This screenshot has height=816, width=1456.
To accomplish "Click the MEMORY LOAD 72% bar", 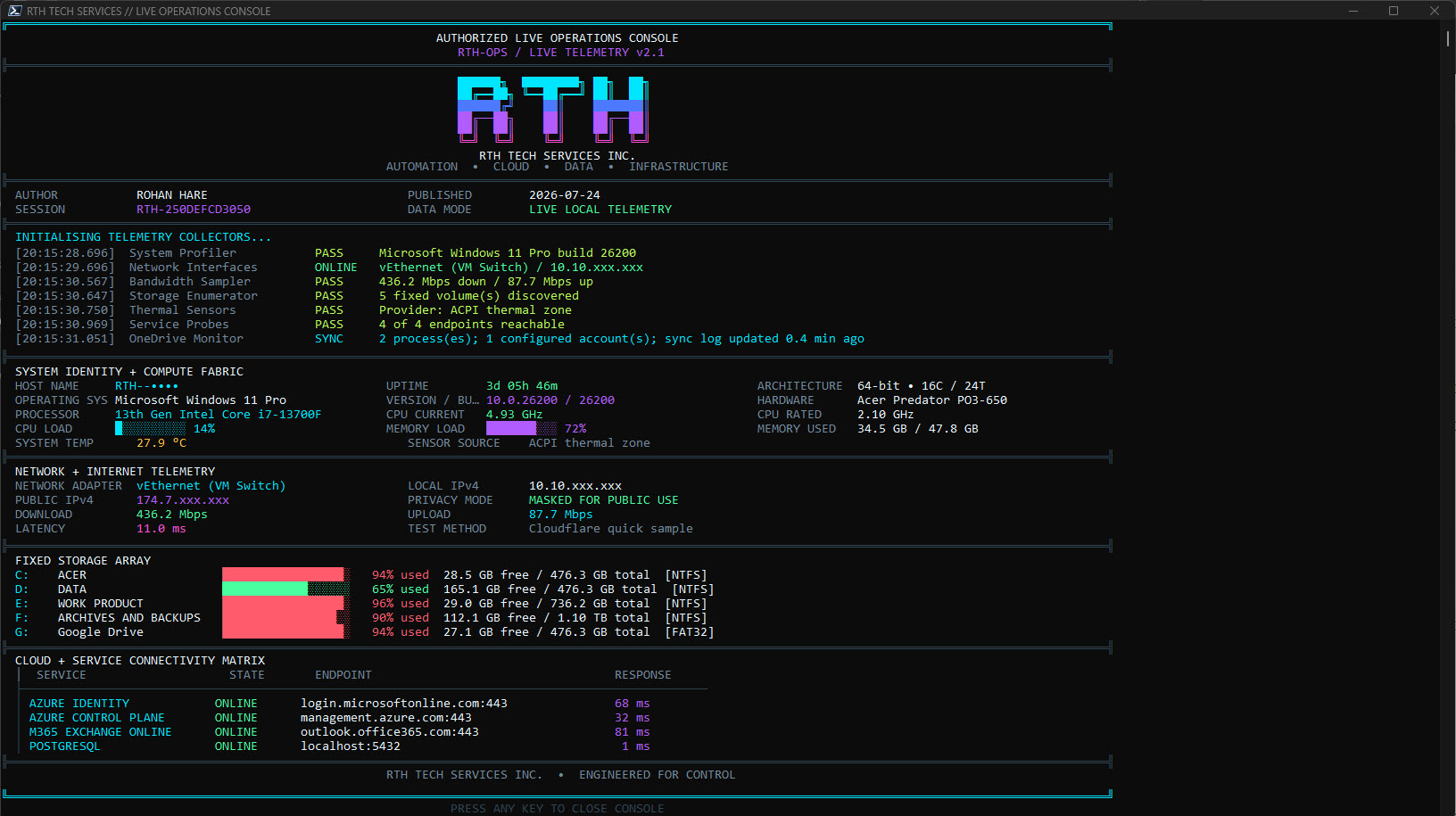I will point(521,429).
